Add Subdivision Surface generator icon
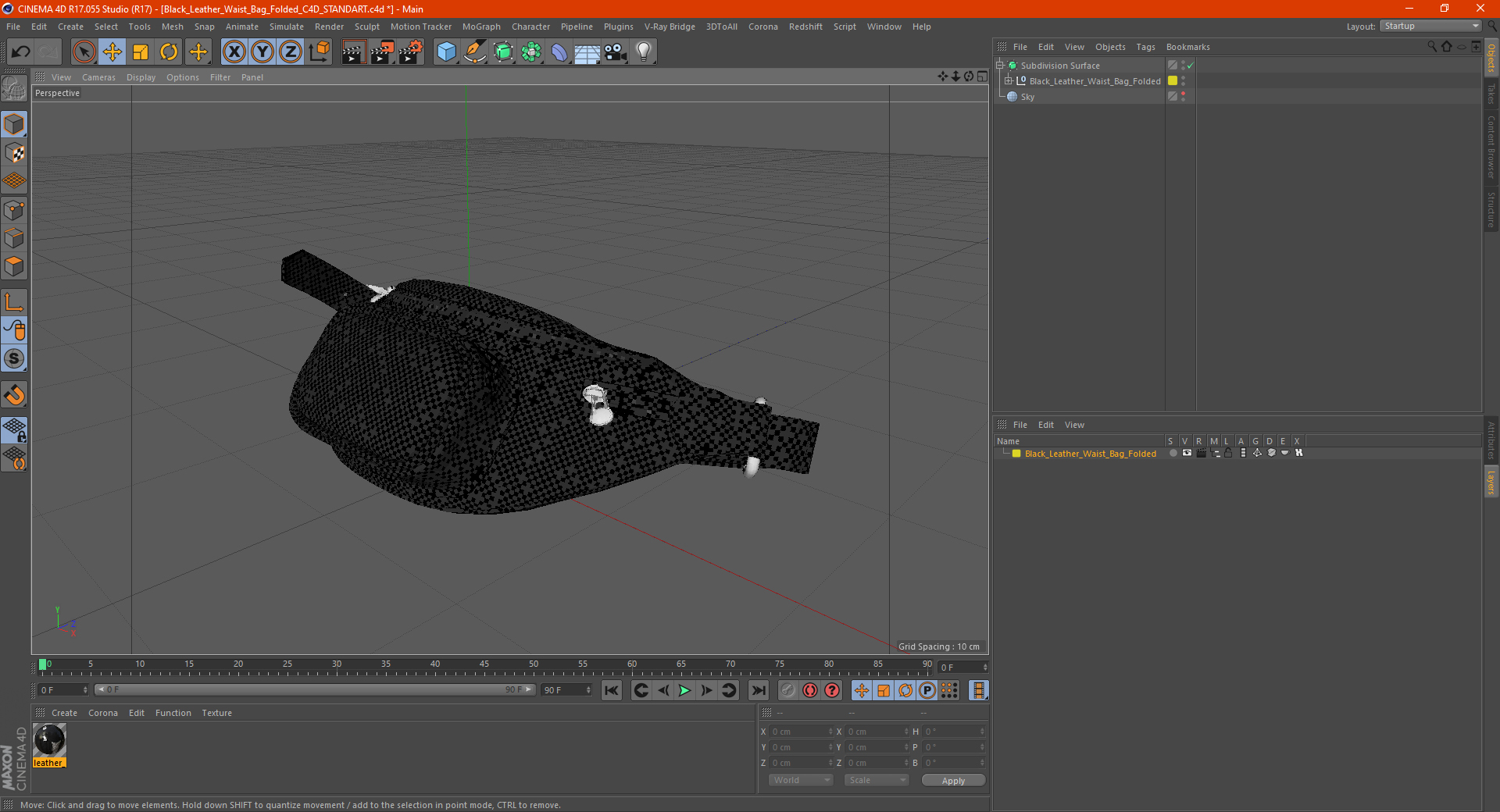 point(503,52)
